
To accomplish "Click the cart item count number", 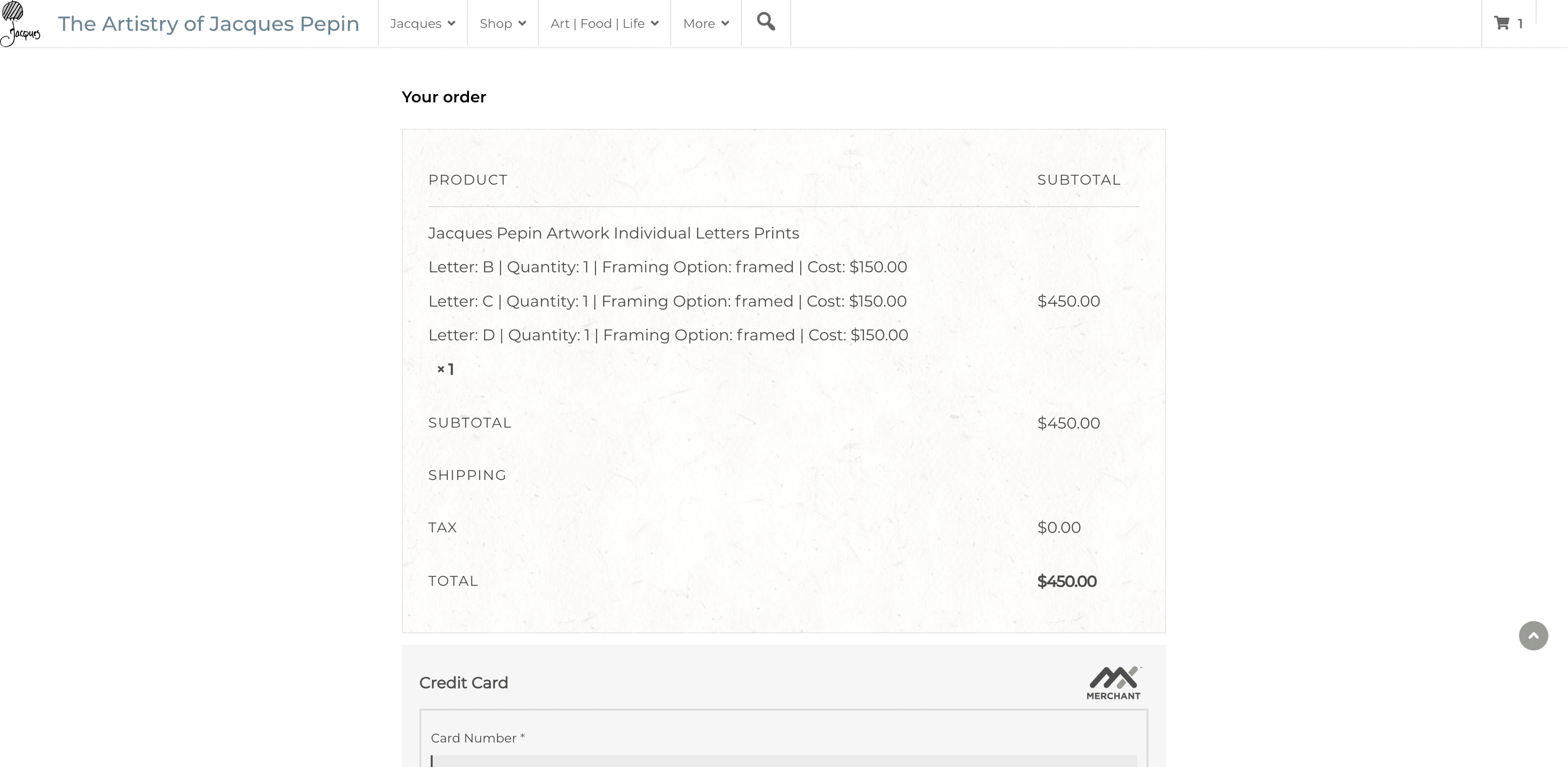I will 1520,24.
